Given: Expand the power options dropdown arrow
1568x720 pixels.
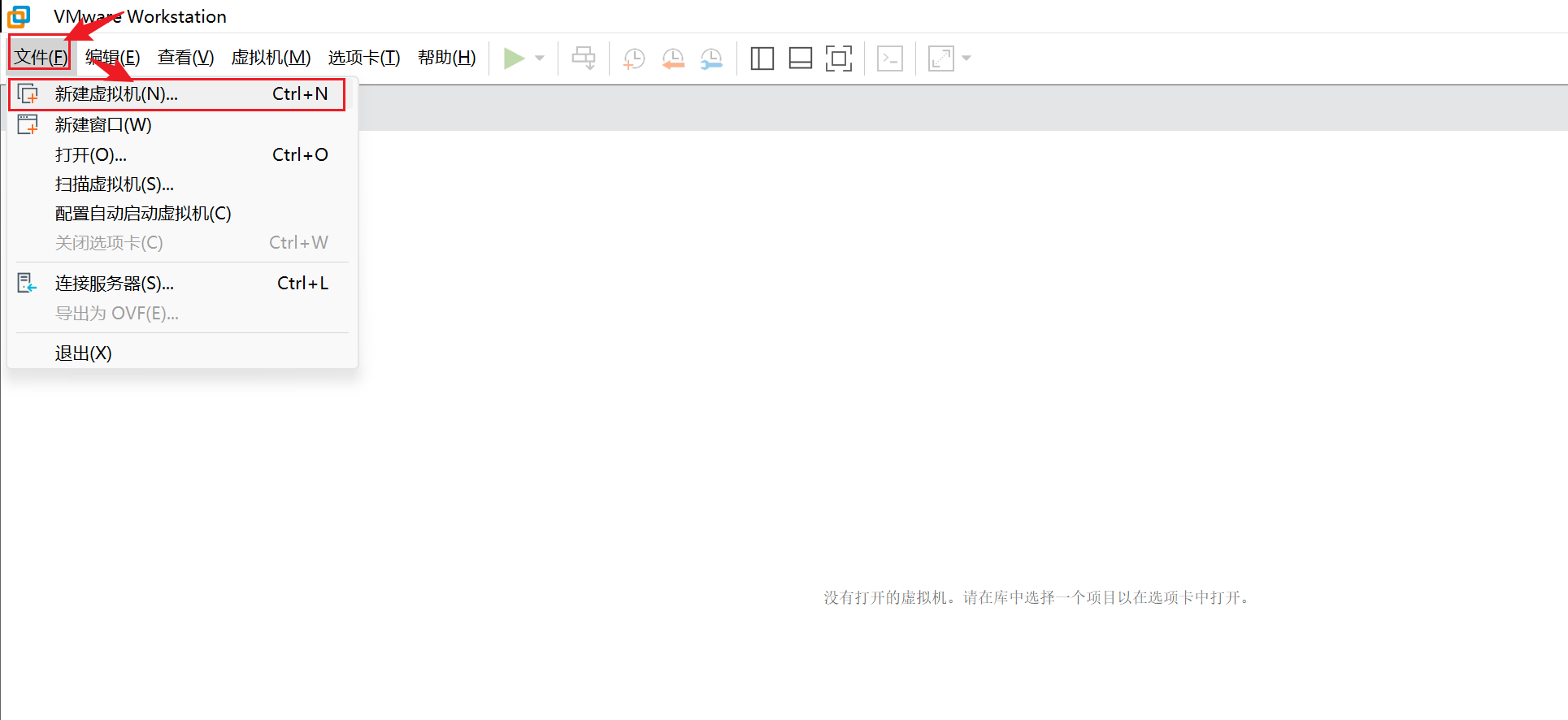Looking at the screenshot, I should click(x=540, y=58).
